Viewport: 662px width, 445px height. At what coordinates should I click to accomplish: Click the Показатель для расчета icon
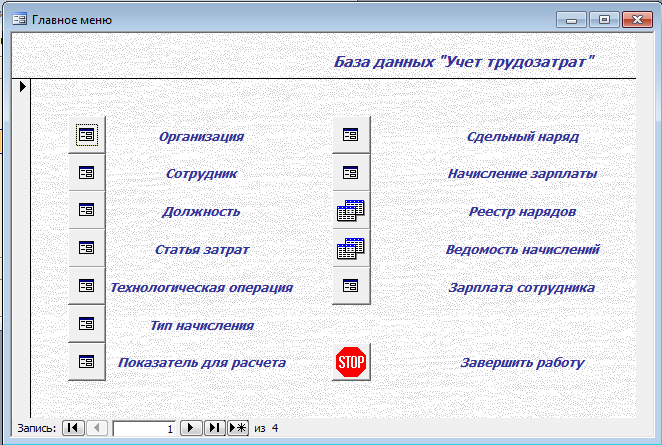87,362
